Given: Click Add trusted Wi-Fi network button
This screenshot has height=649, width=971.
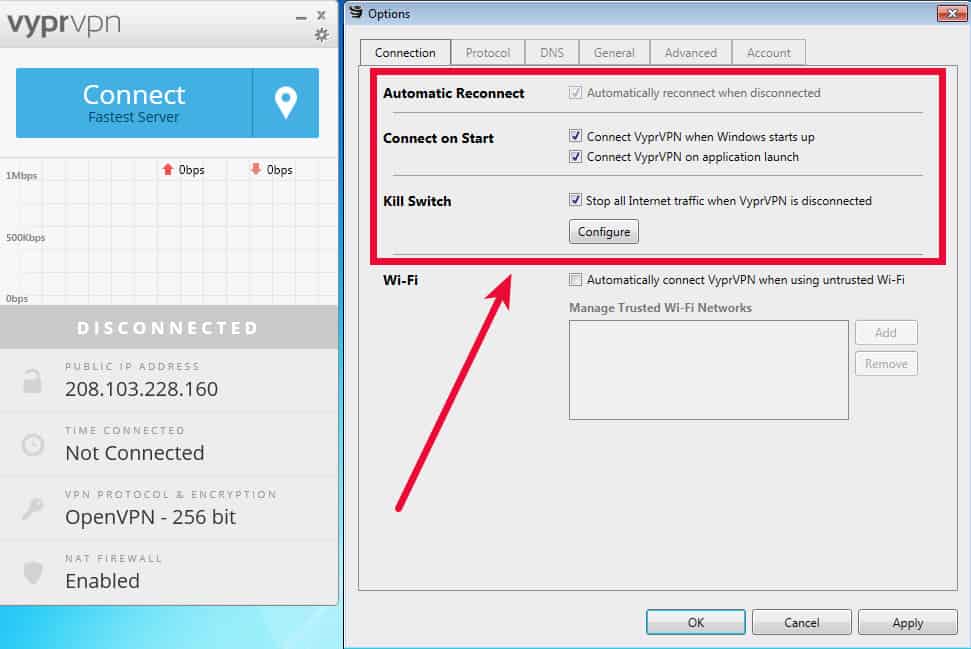Looking at the screenshot, I should (x=886, y=333).
